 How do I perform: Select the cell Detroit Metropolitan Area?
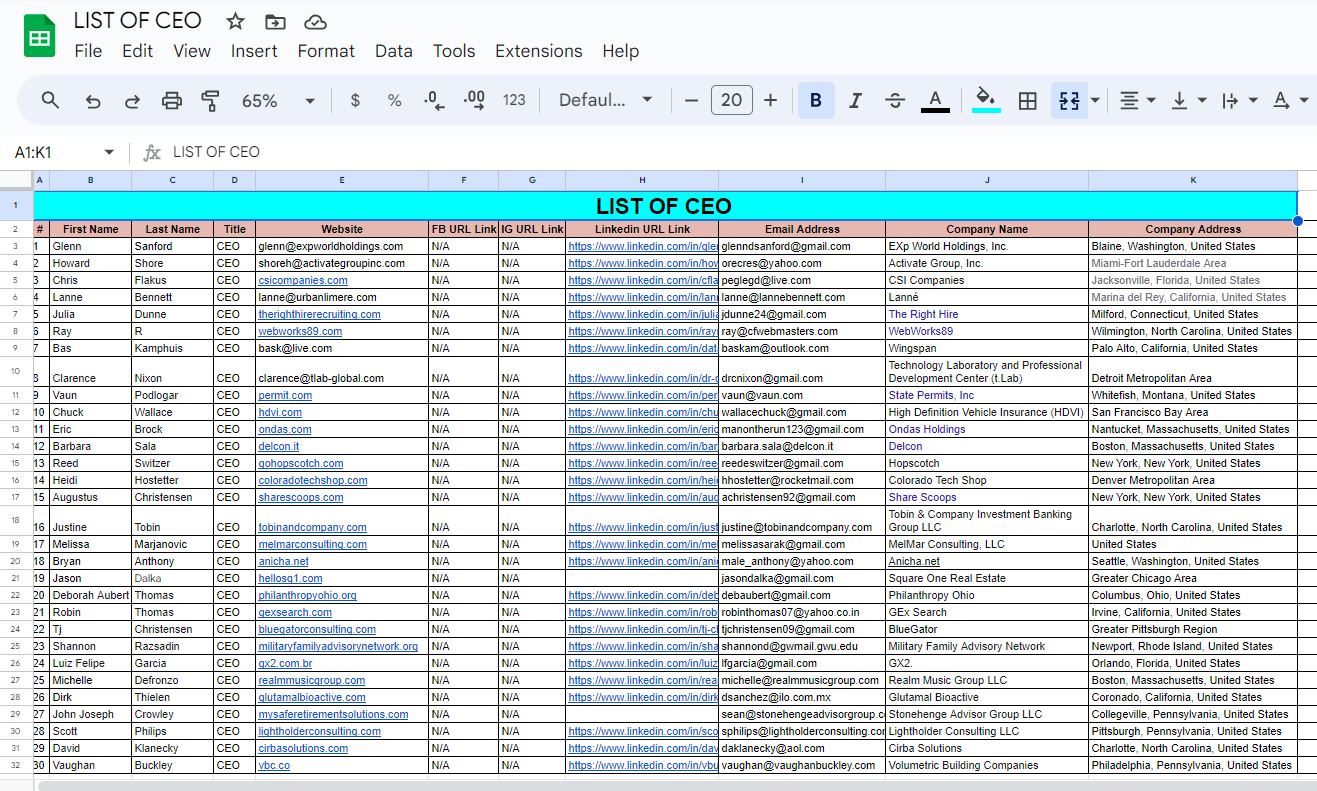(x=1193, y=372)
